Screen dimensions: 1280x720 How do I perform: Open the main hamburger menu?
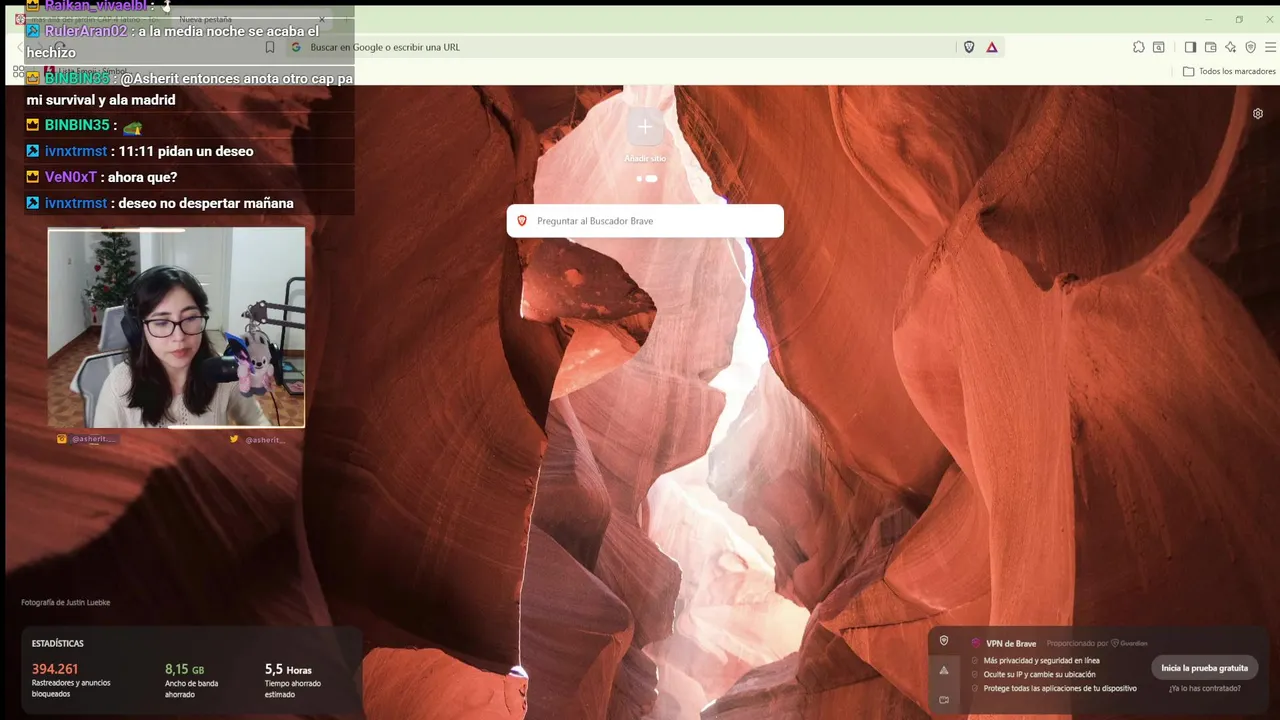[1270, 47]
